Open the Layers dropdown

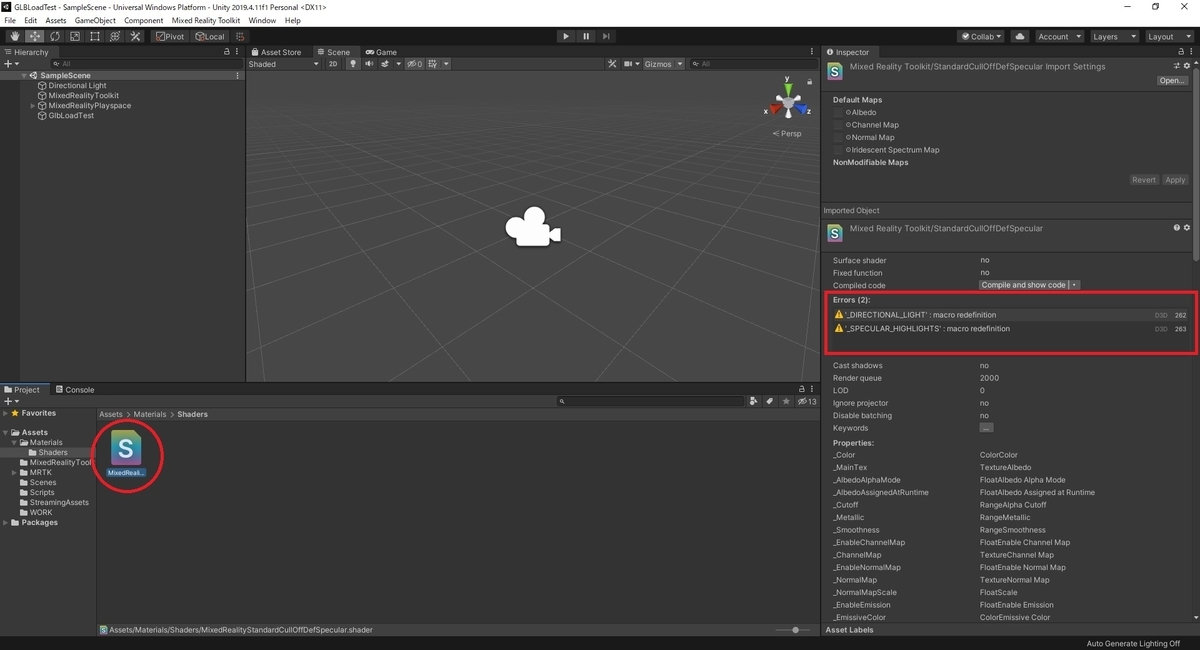click(x=1113, y=37)
